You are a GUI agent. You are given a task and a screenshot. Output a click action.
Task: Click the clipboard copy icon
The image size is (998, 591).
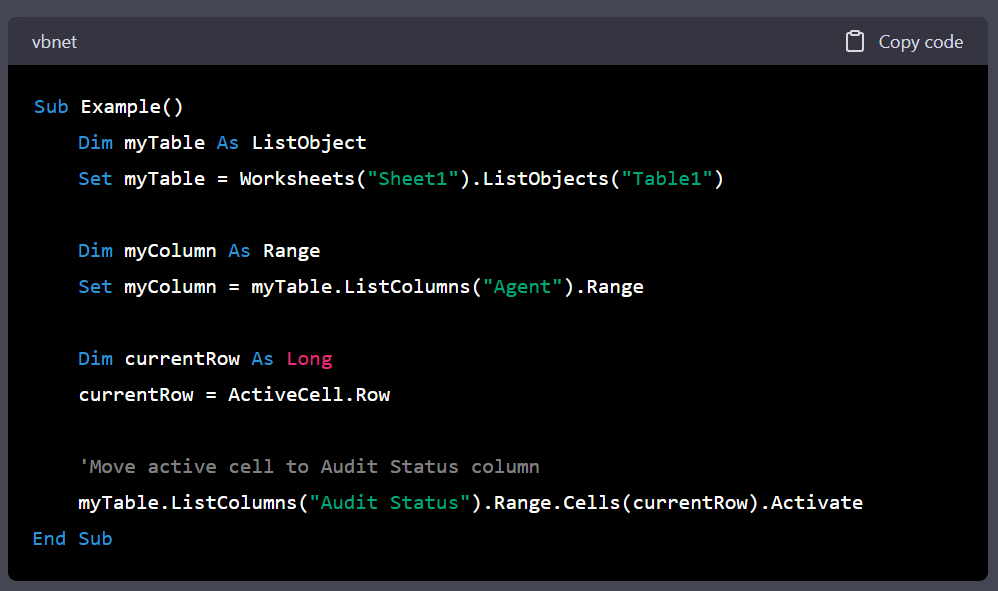click(x=854, y=41)
